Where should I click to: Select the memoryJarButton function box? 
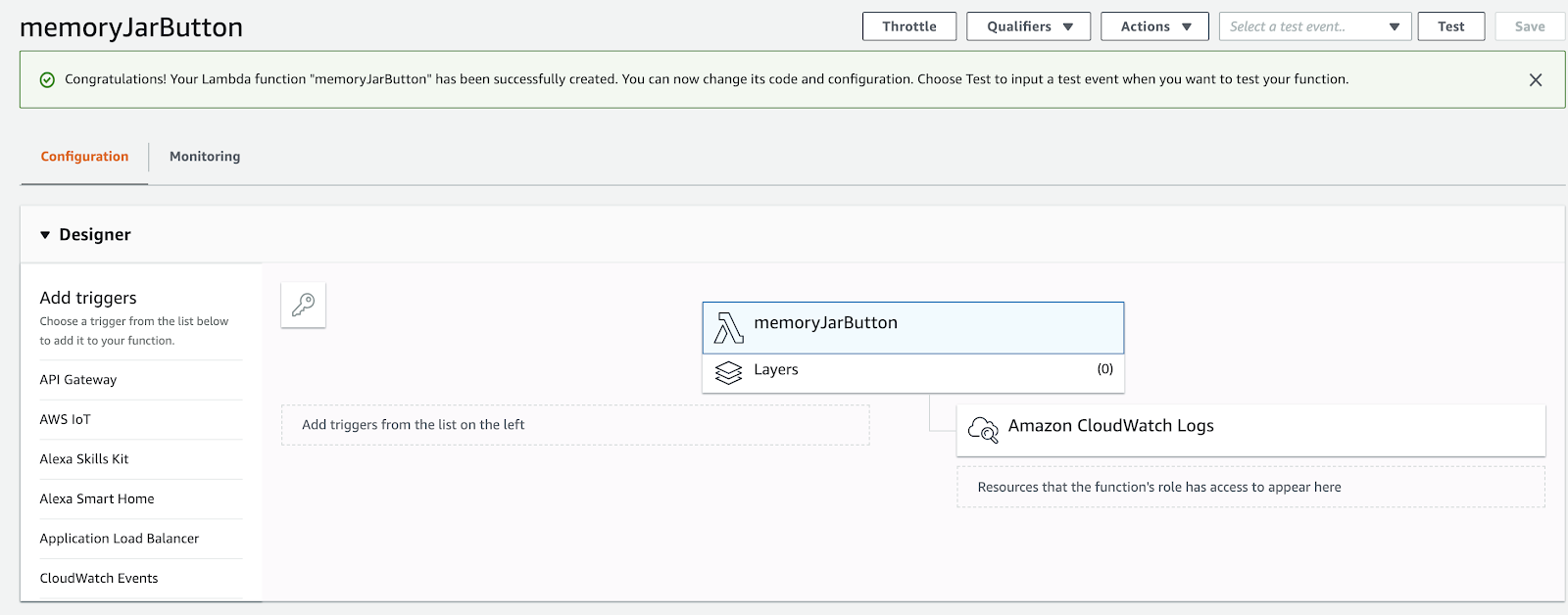point(912,328)
